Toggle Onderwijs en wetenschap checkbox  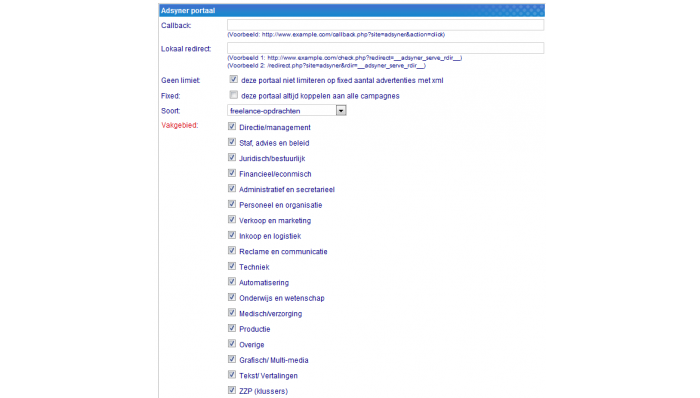232,297
